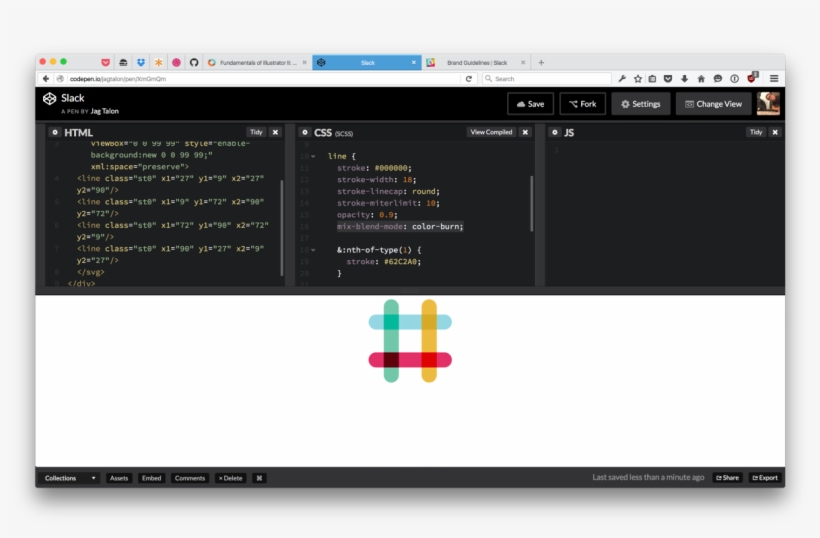Switch to Brand Guidelines Slack tab
This screenshot has width=820, height=538.
tap(476, 62)
